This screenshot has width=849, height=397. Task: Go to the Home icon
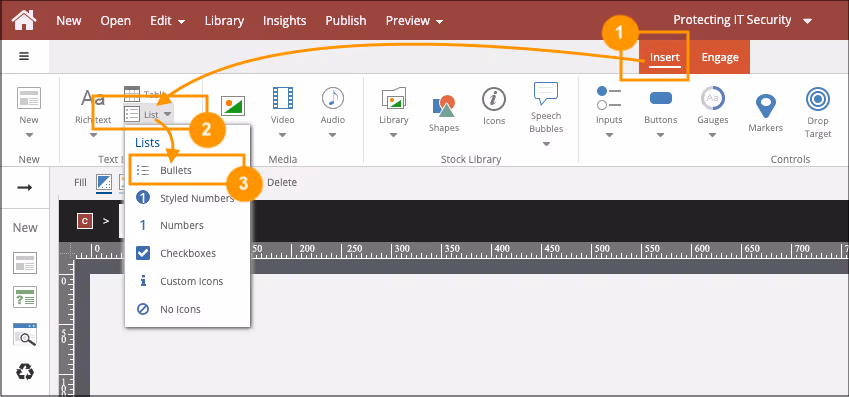coord(24,20)
